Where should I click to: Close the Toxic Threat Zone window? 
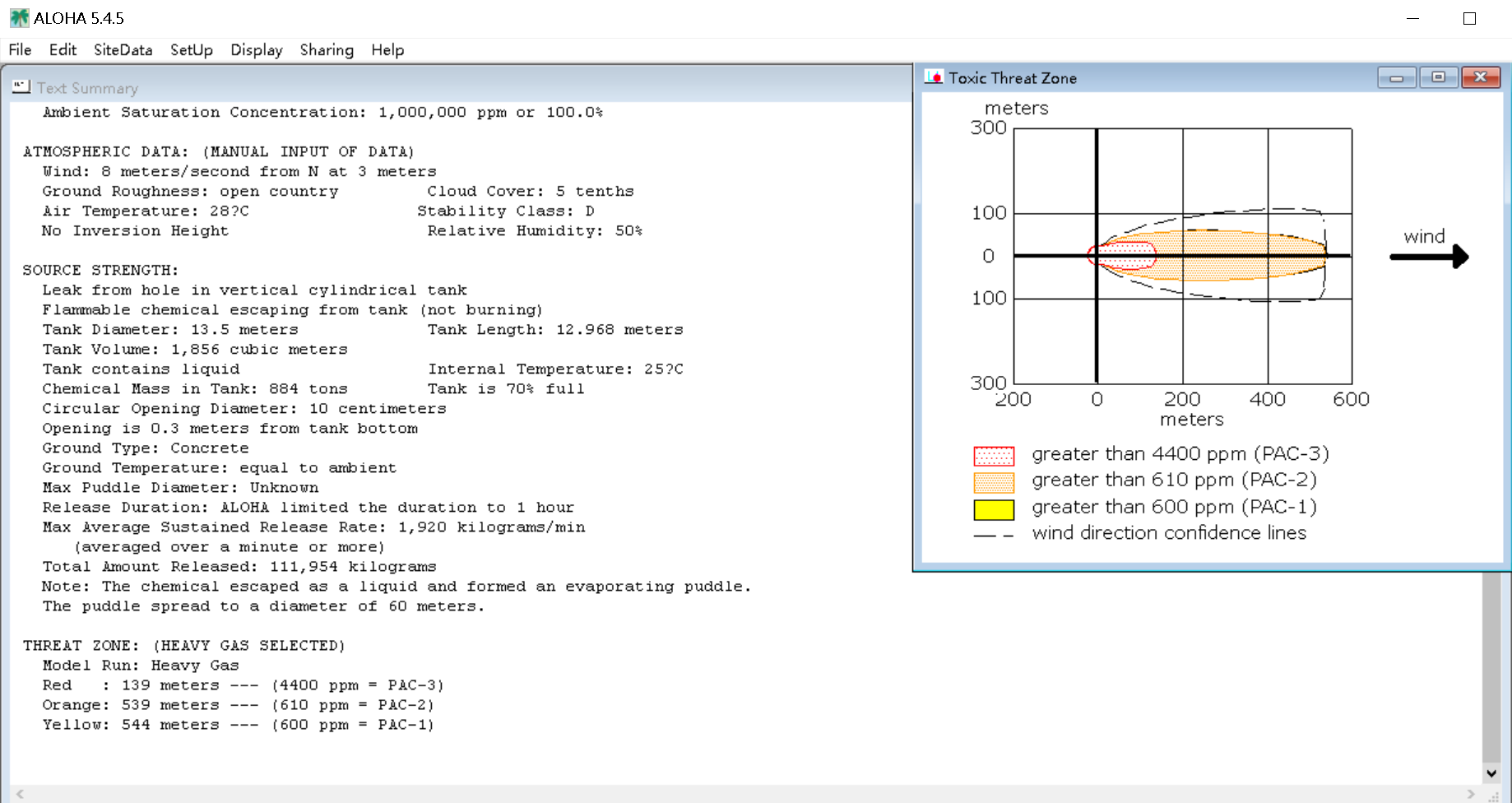1481,77
